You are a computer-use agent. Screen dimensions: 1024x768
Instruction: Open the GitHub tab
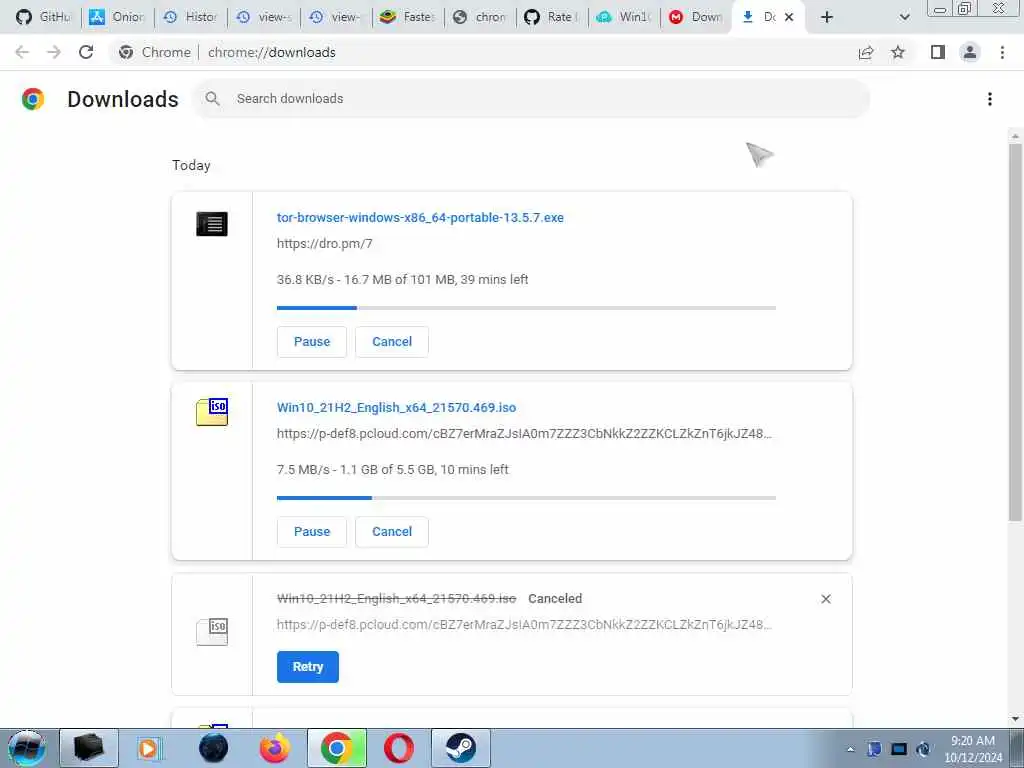point(43,17)
